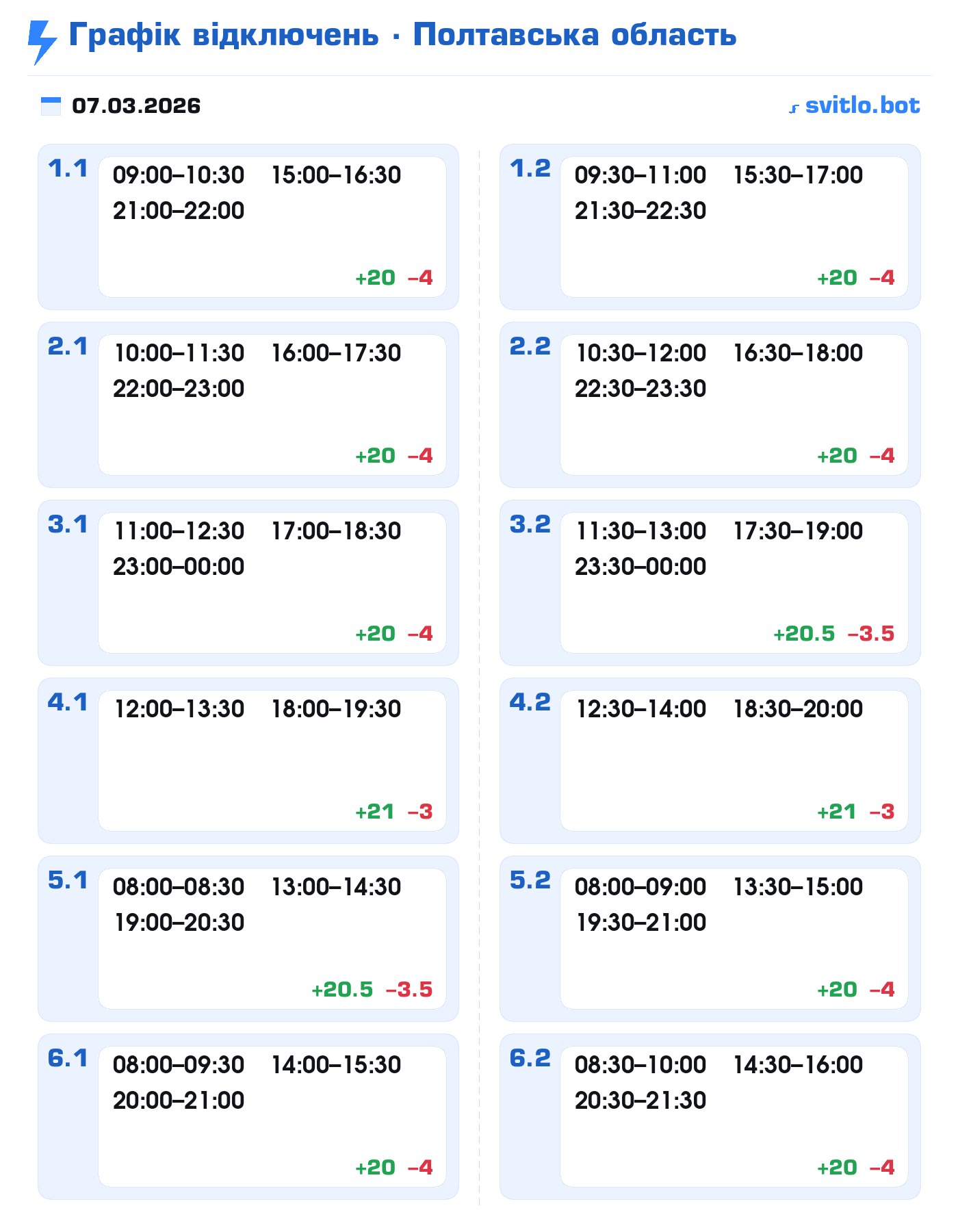This screenshot has width=958, height=1232.
Task: Click the blue lightning bolt icon
Action: (x=42, y=42)
